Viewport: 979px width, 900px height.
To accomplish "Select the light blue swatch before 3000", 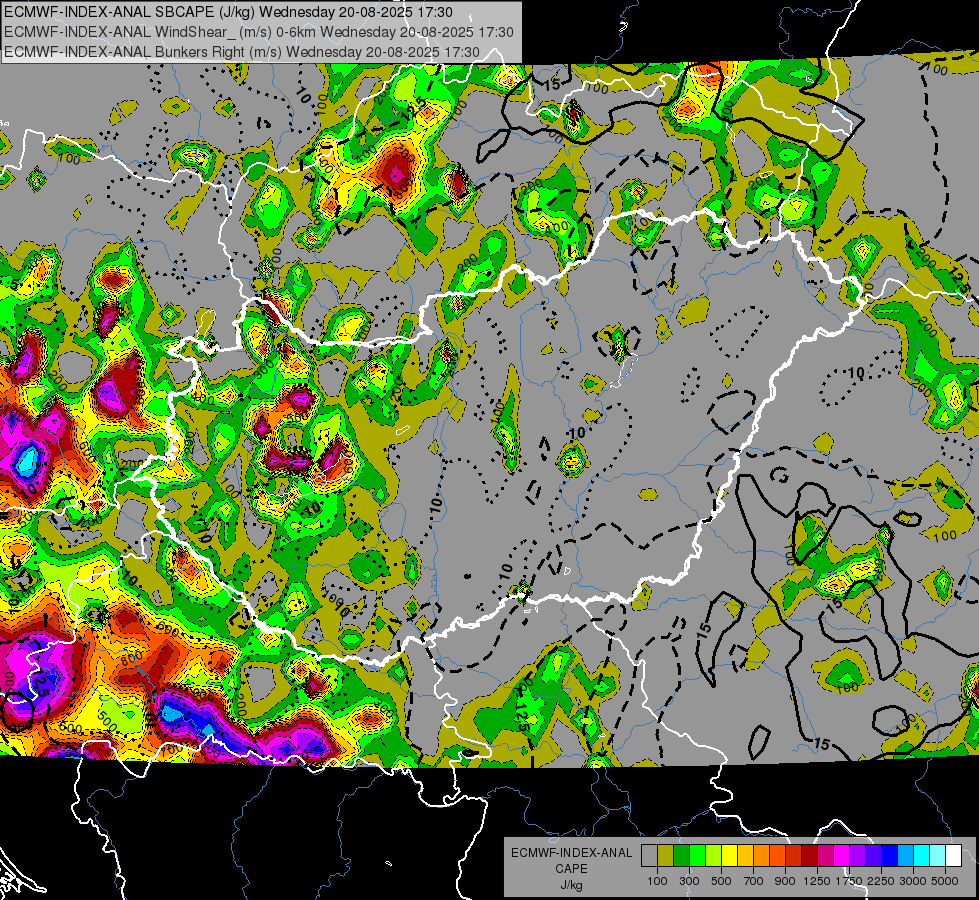I will click(x=905, y=856).
